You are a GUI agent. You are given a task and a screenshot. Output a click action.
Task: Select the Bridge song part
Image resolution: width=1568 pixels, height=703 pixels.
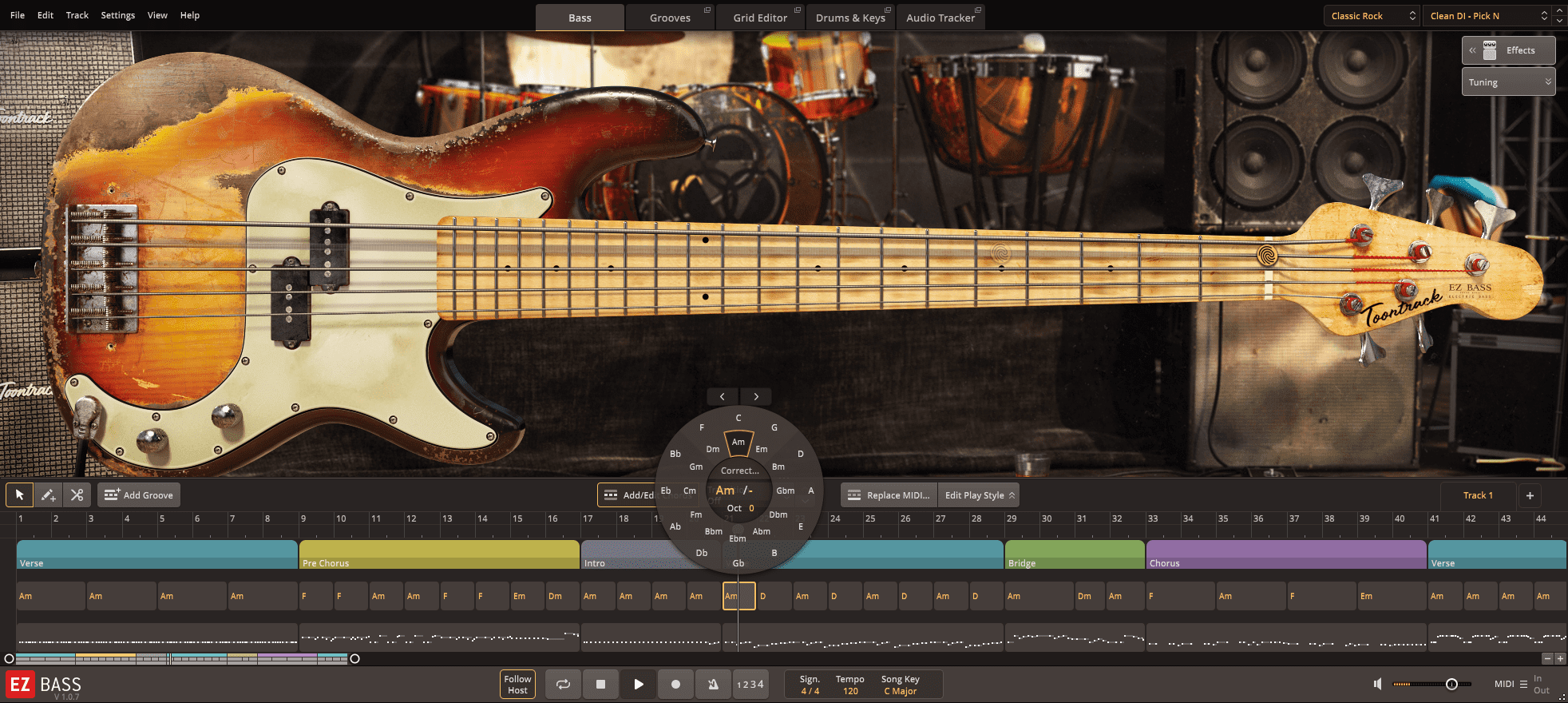click(x=1075, y=554)
